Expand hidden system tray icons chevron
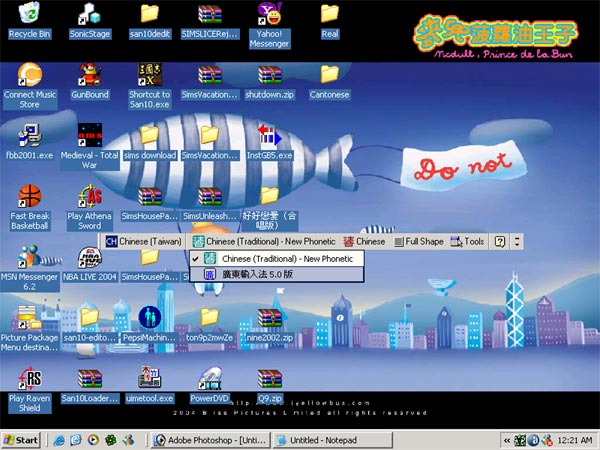The image size is (600, 450). tap(507, 440)
